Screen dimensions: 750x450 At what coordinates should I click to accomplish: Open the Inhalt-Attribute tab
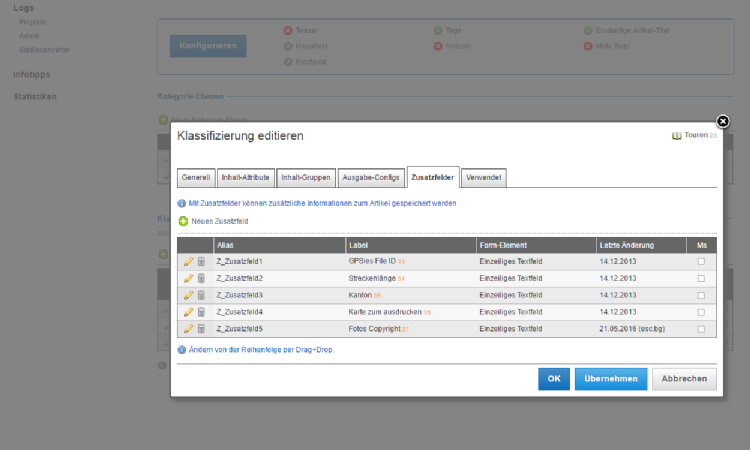[245, 177]
